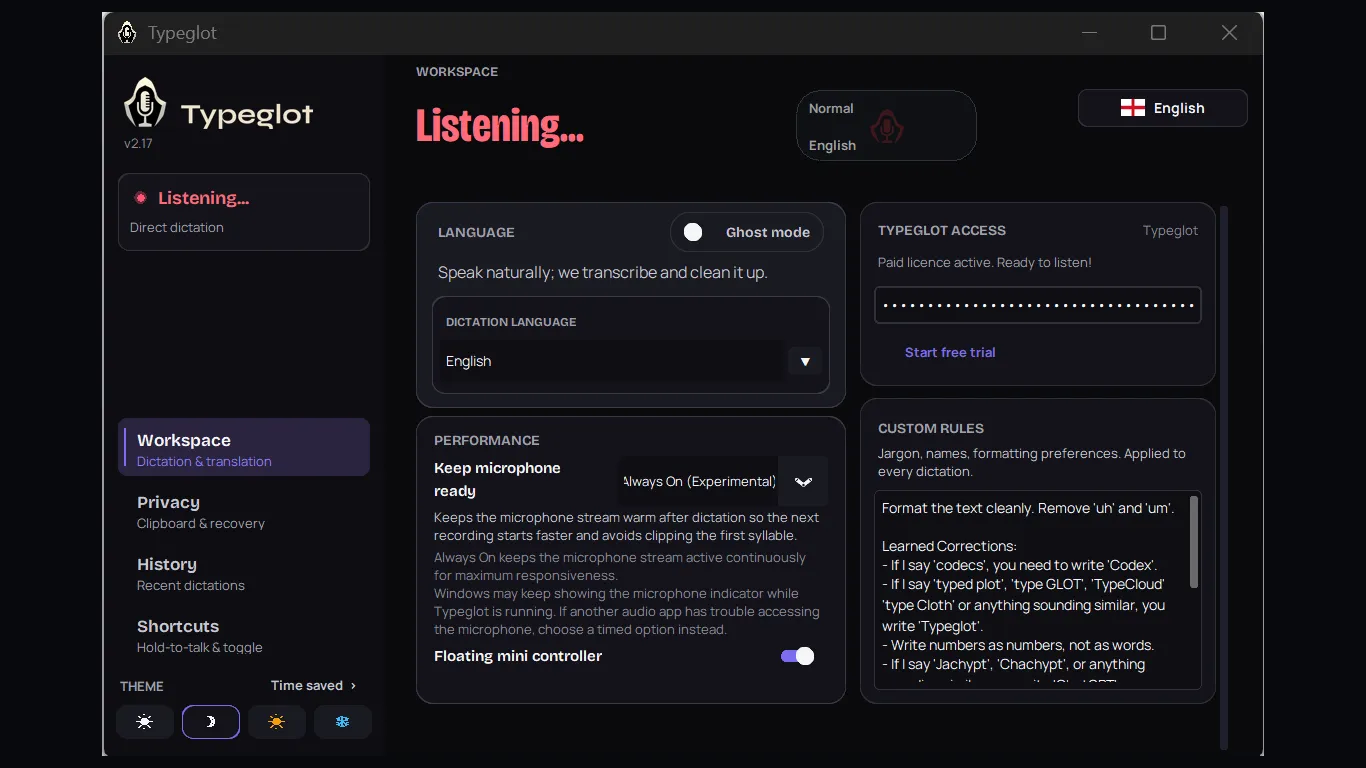Select the orange sun warm theme

click(277, 722)
